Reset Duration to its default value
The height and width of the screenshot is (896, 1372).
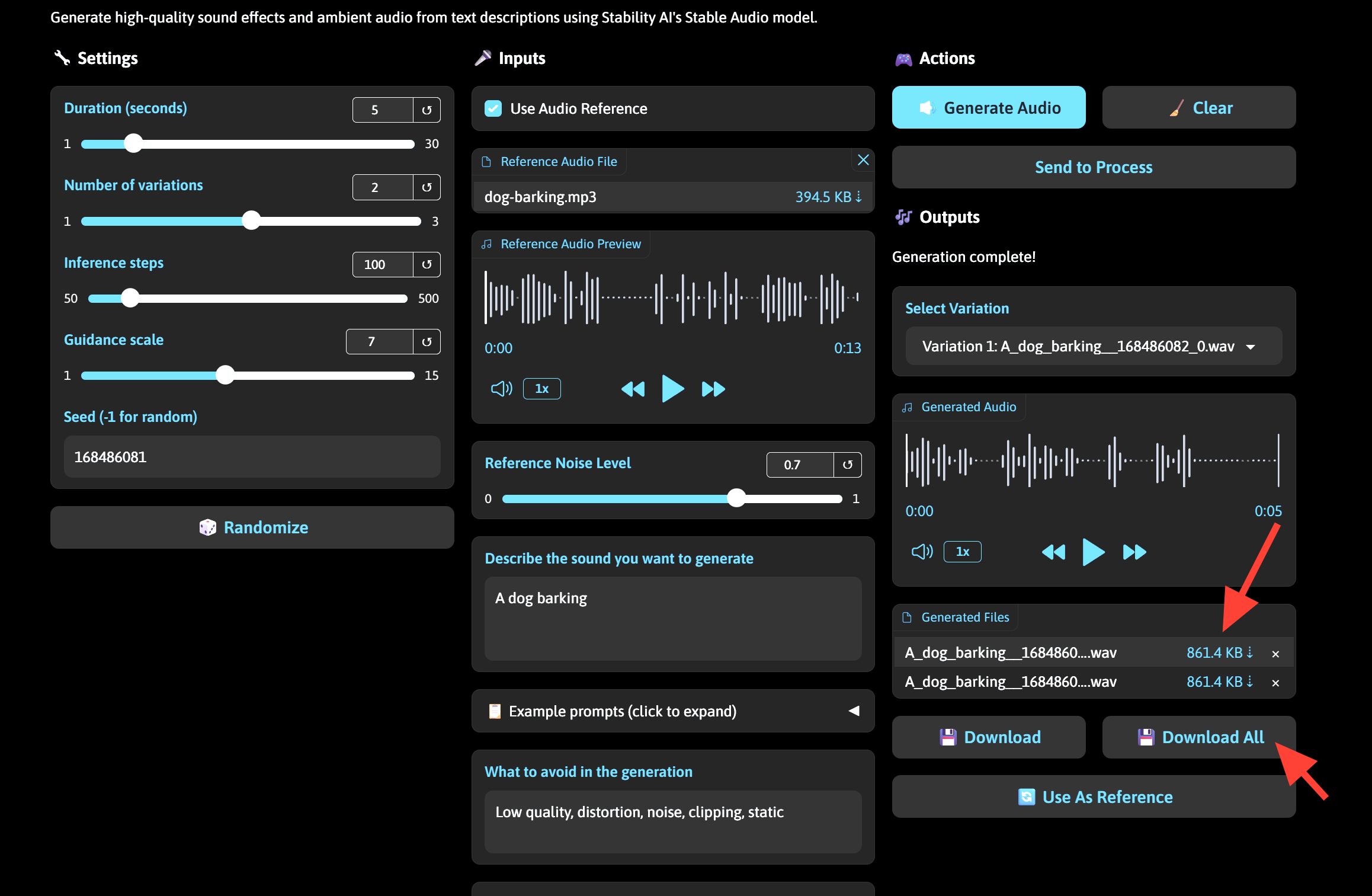(x=427, y=110)
